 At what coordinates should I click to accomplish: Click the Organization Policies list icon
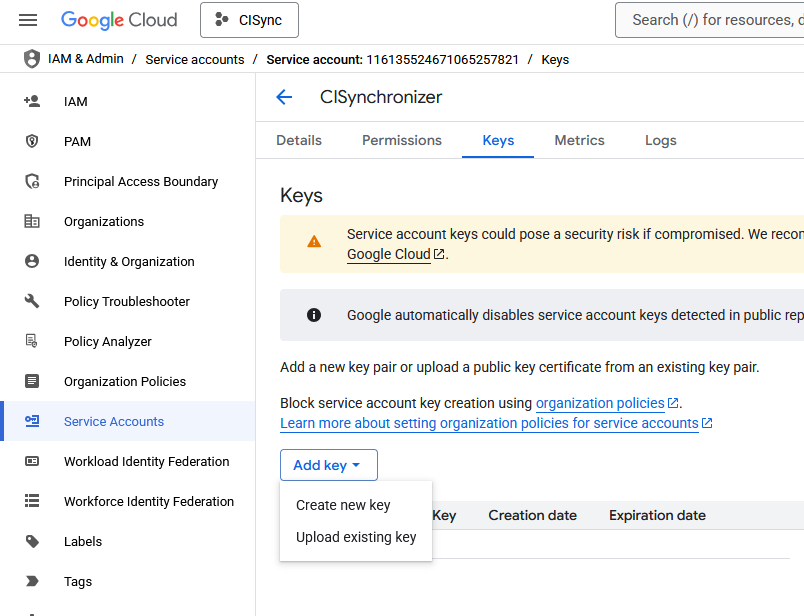pos(32,381)
